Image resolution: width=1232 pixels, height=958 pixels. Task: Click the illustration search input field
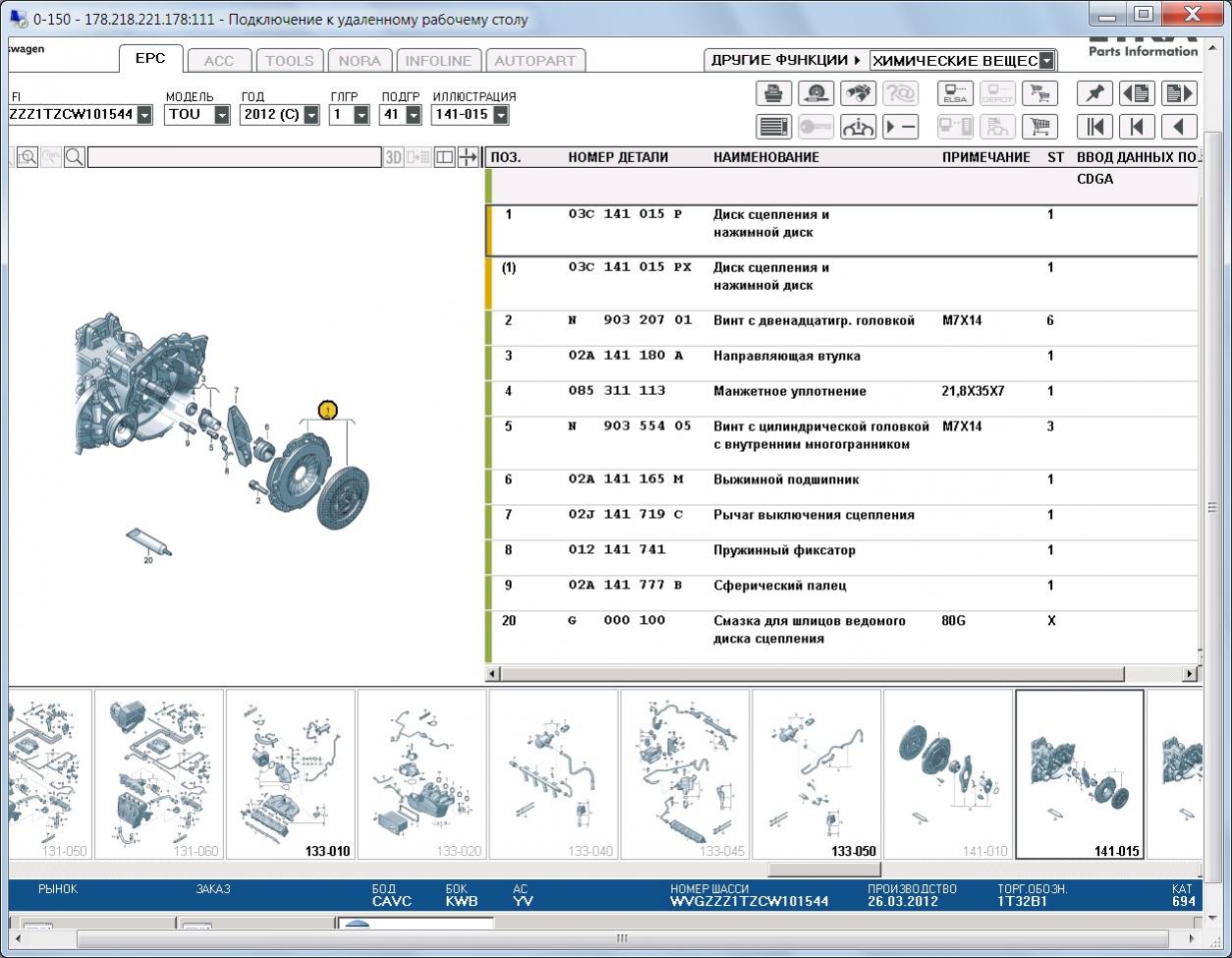234,157
